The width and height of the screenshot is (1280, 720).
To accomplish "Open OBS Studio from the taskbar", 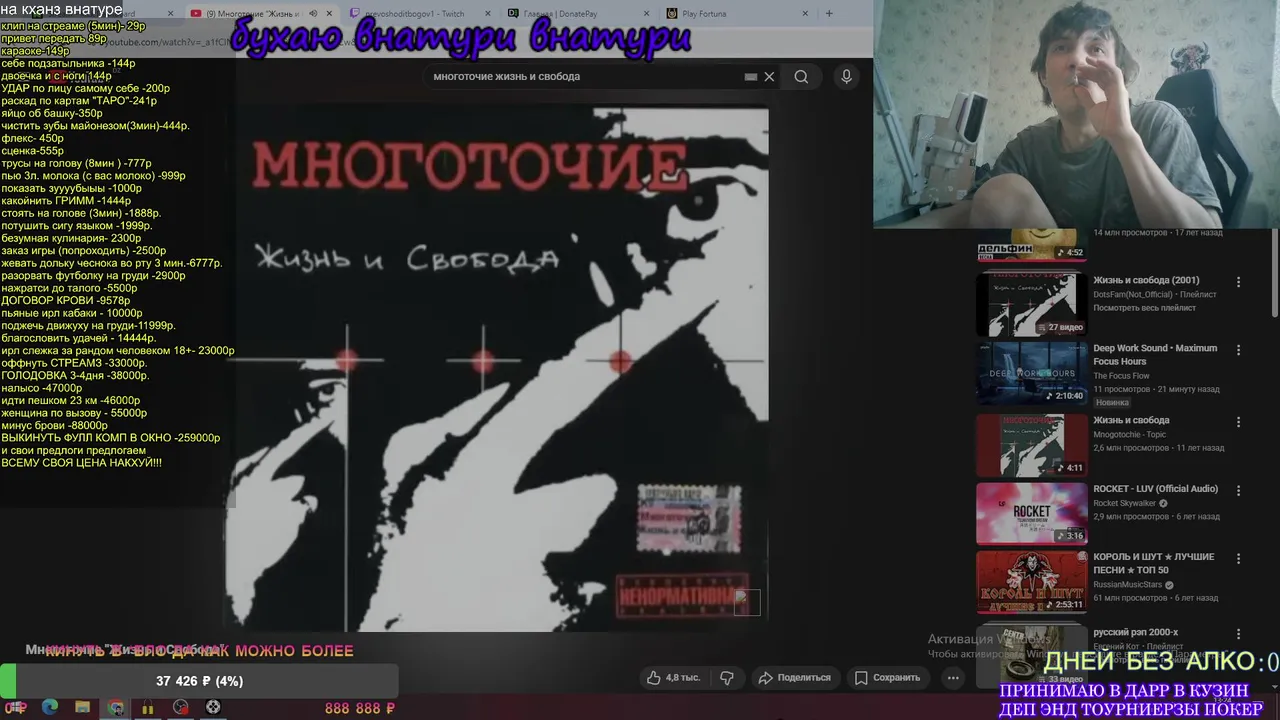I will coord(180,707).
